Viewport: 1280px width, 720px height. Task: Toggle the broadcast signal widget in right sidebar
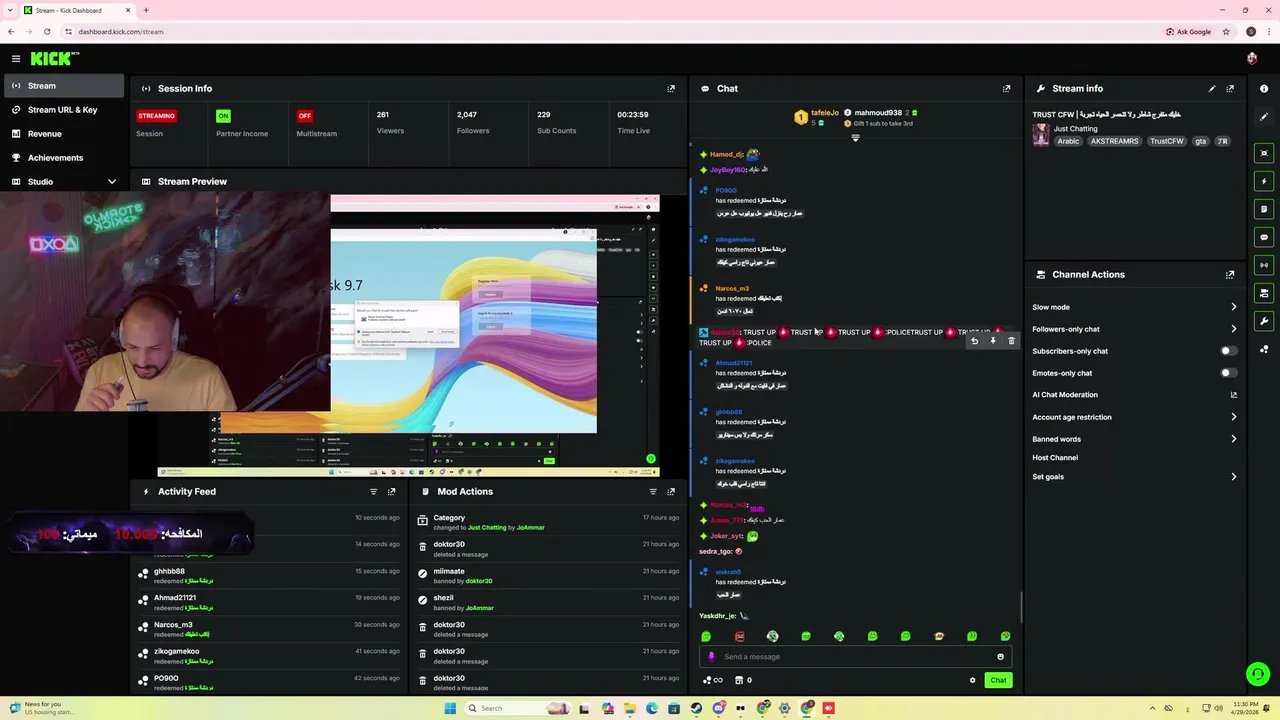point(1264,265)
